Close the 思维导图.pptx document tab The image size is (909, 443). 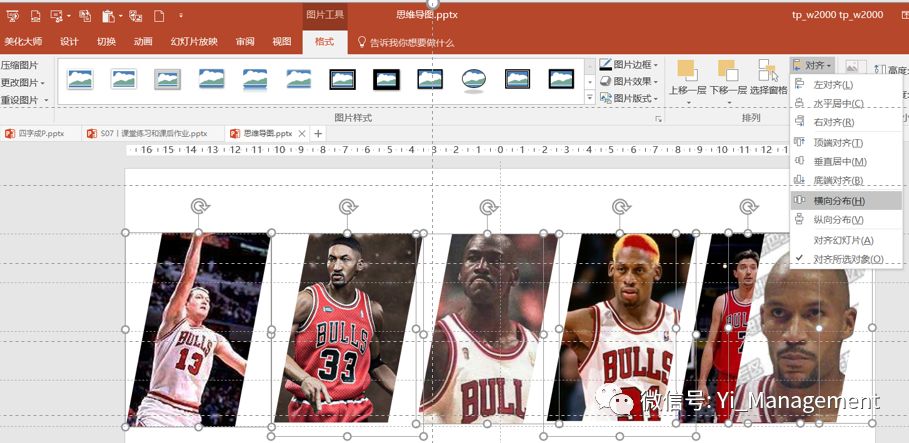[301, 133]
